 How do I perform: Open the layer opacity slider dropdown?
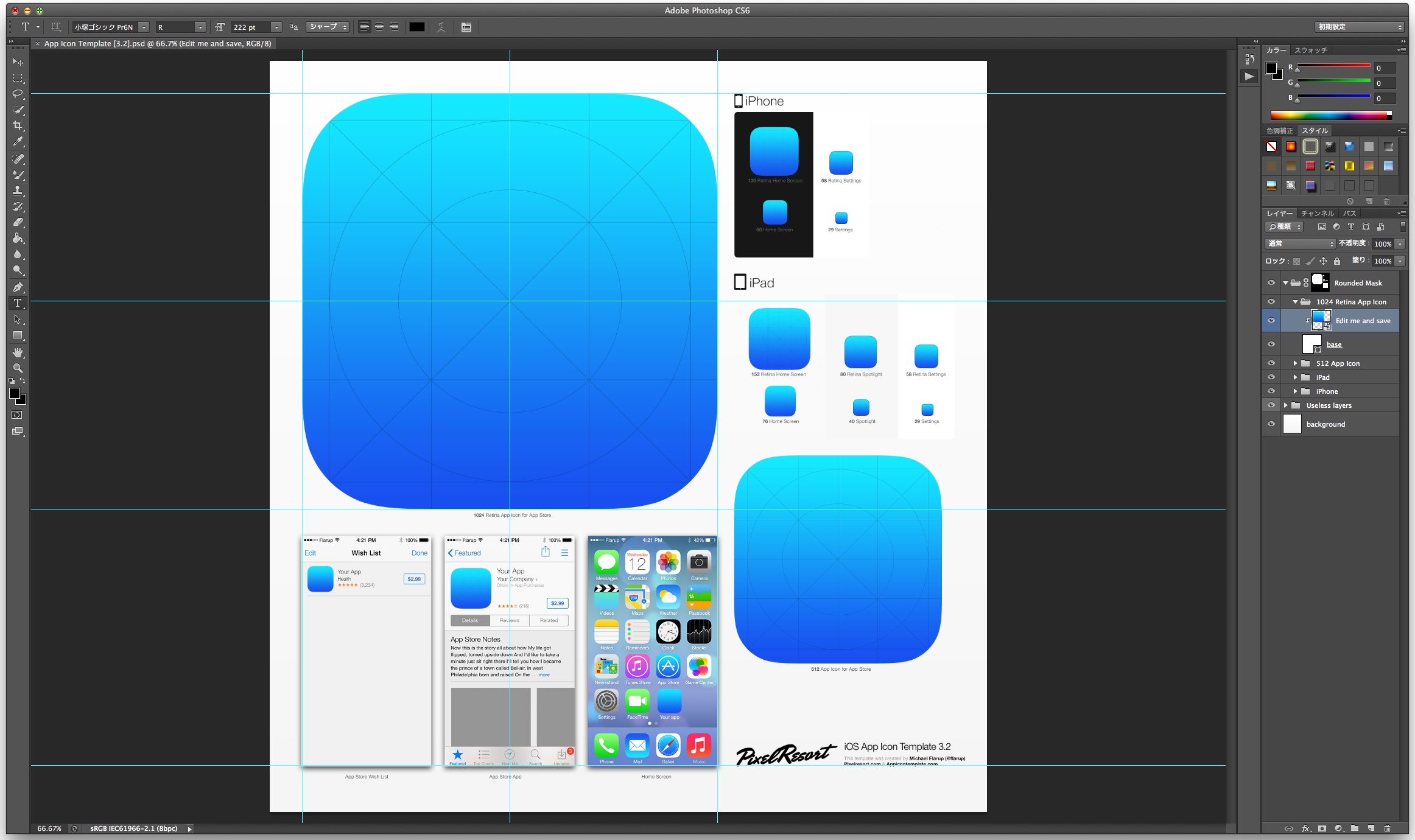[x=1400, y=243]
